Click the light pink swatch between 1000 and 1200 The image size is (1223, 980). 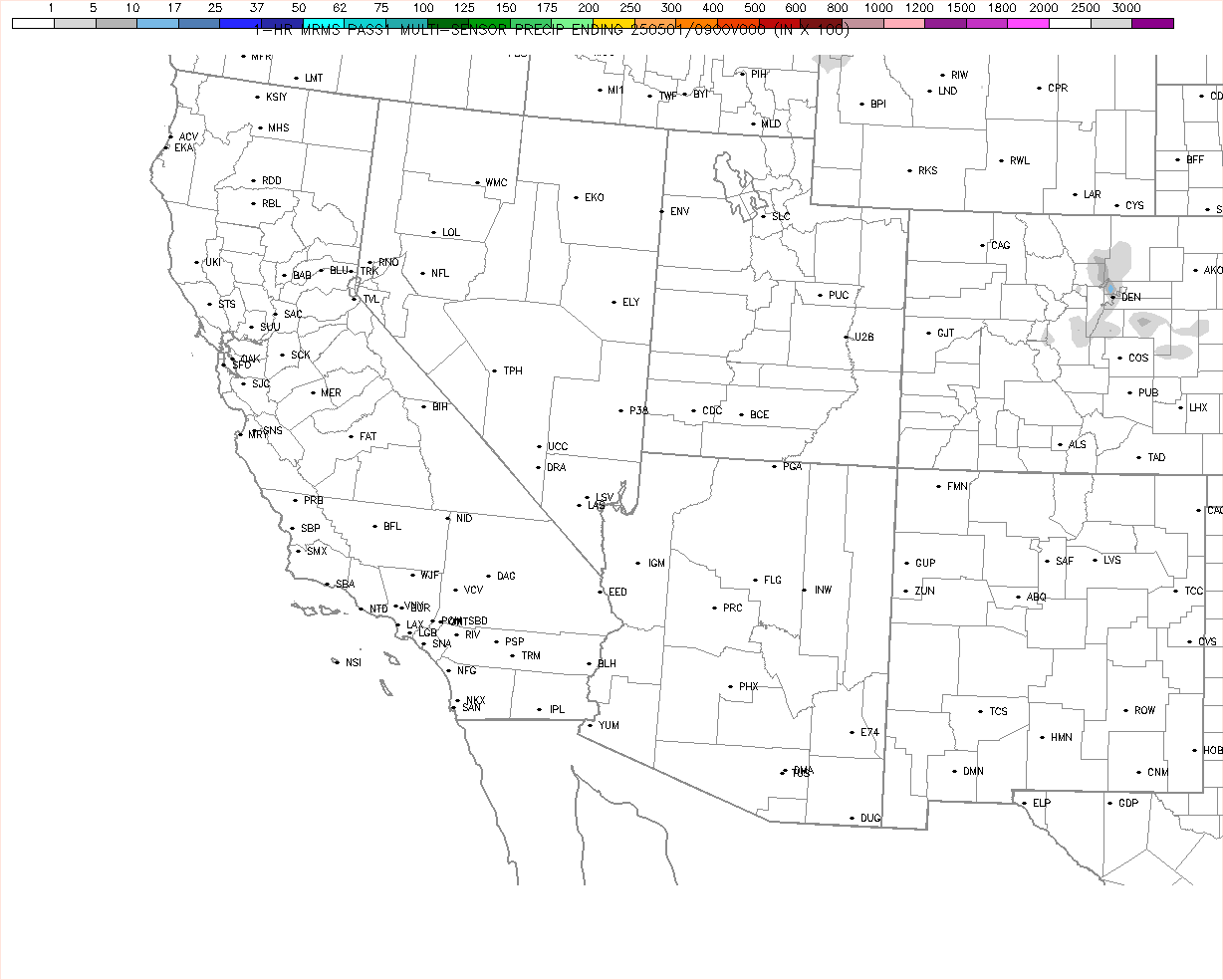(x=903, y=23)
